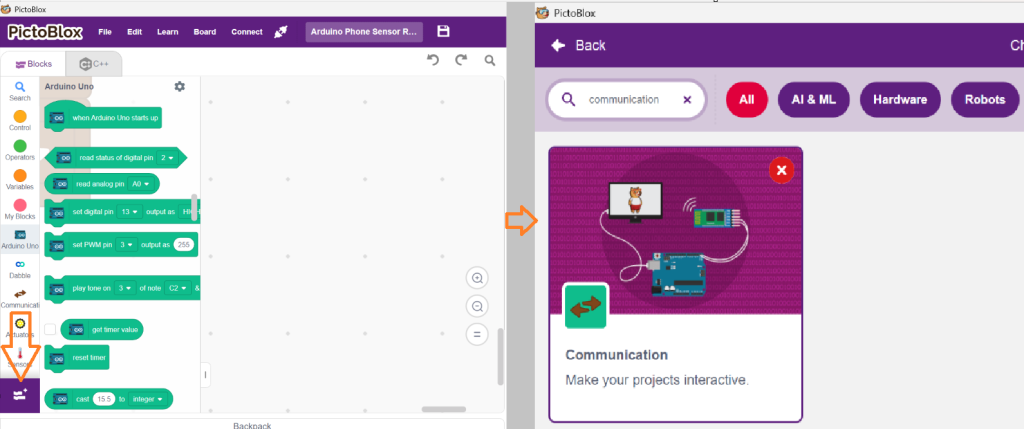Undo the last action in the workspace

(432, 60)
